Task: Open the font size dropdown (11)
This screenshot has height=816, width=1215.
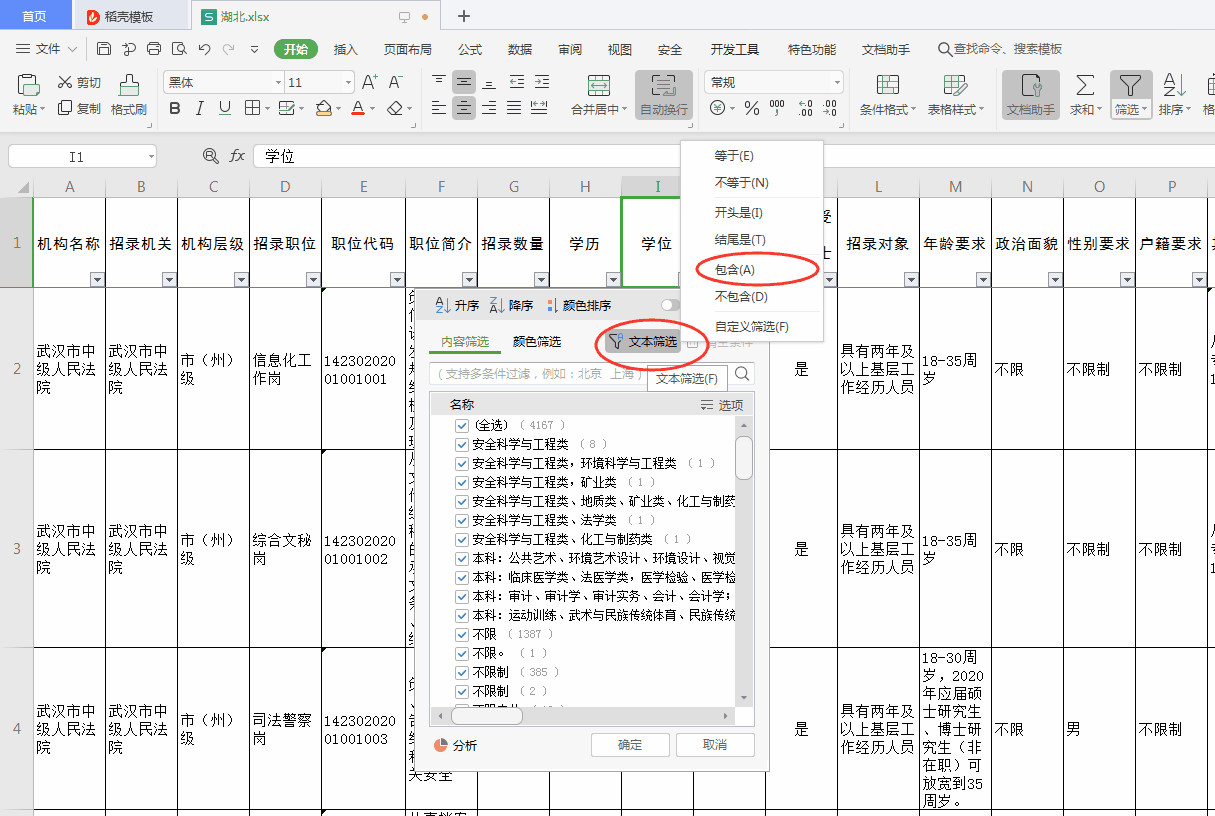Action: 347,82
